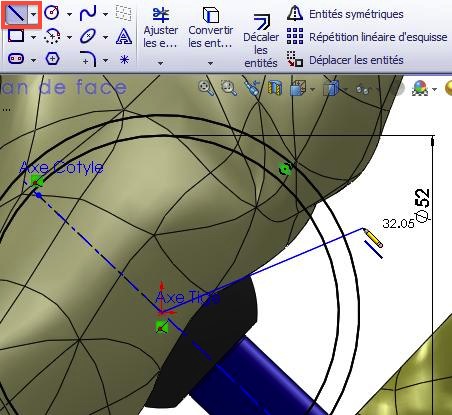Select the Polygon tool
Viewport: 452px width, 415px height.
(52, 59)
